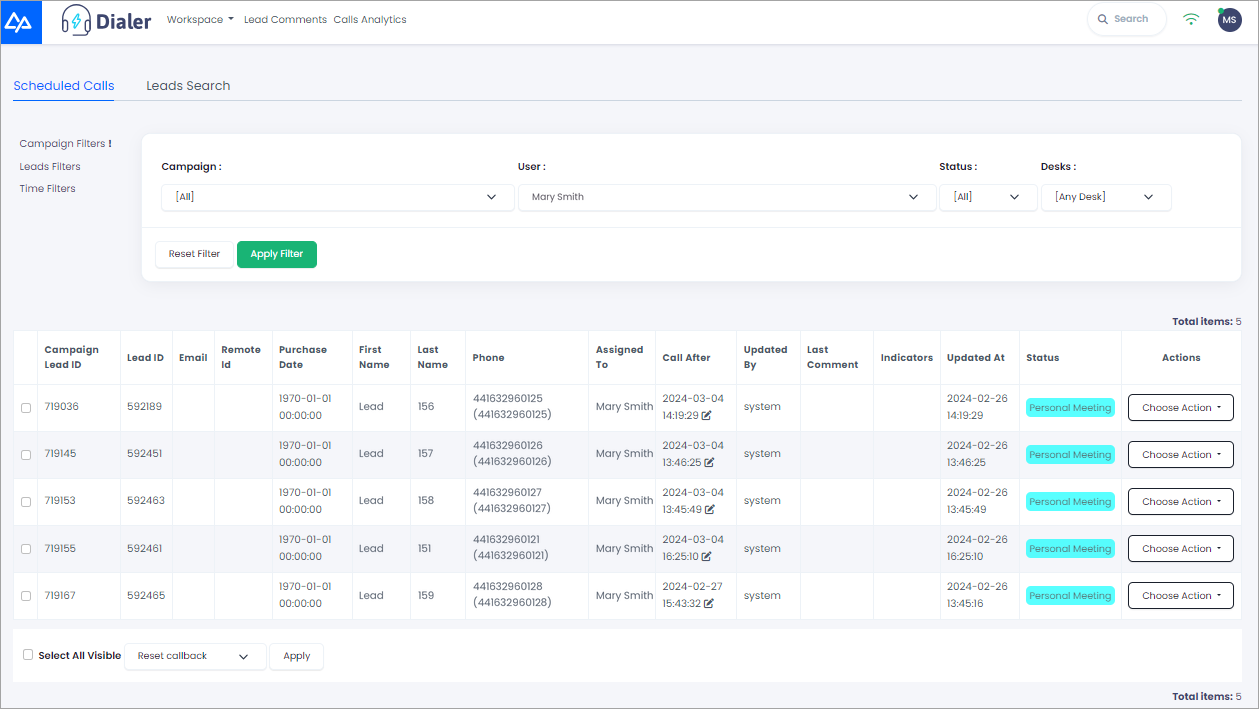
Task: Select Leads Filters section
Action: pos(50,167)
